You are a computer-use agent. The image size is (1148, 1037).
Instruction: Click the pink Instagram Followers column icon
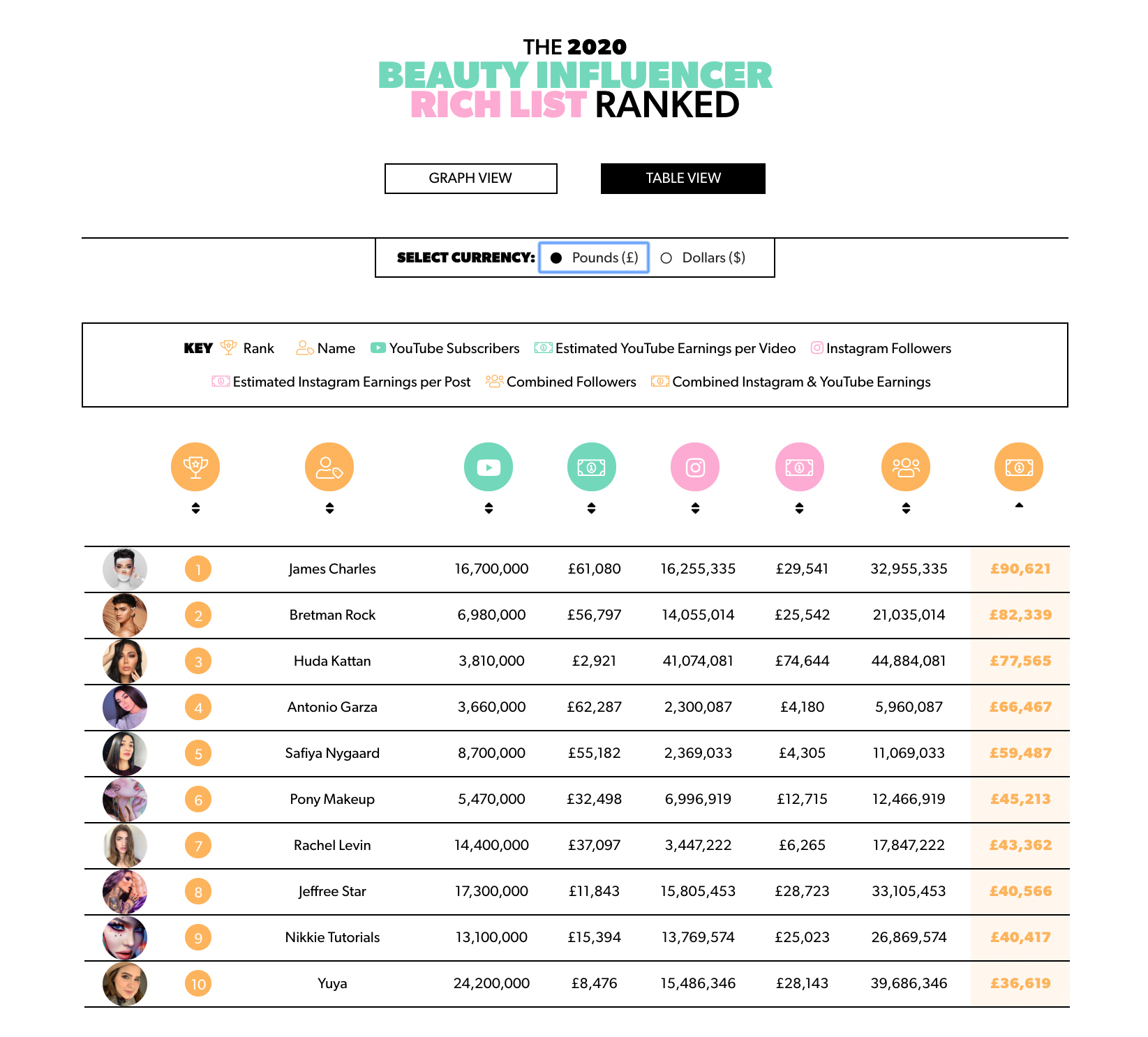pos(695,467)
